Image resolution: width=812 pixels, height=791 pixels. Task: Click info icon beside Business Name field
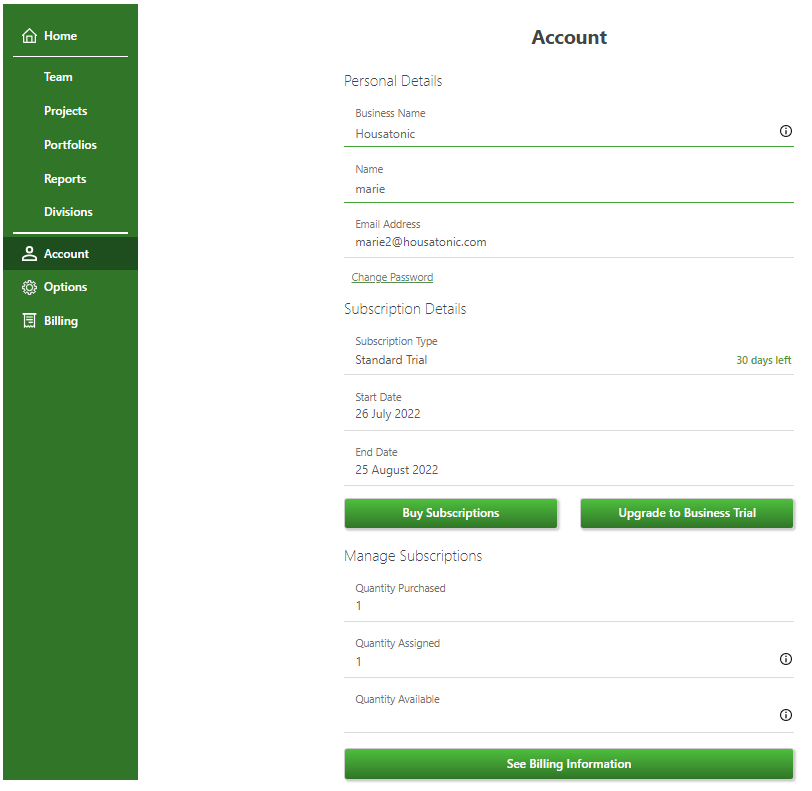pyautogui.click(x=785, y=131)
